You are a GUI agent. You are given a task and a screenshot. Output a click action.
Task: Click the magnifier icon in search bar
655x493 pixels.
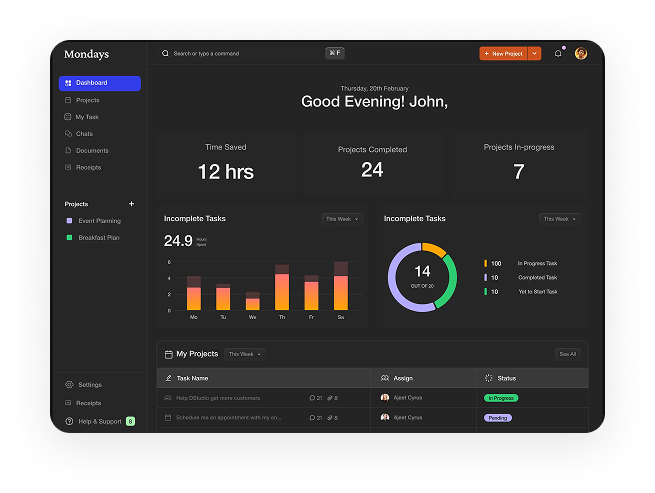[166, 53]
